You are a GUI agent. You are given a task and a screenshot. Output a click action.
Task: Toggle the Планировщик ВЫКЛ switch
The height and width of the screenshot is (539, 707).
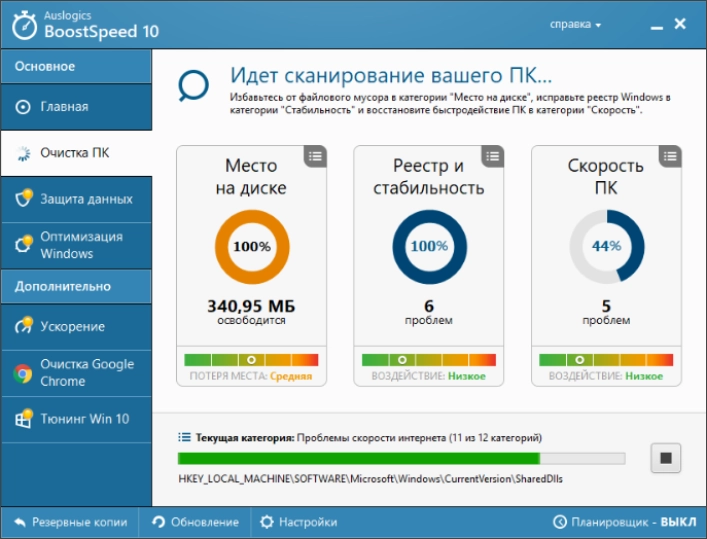click(624, 522)
